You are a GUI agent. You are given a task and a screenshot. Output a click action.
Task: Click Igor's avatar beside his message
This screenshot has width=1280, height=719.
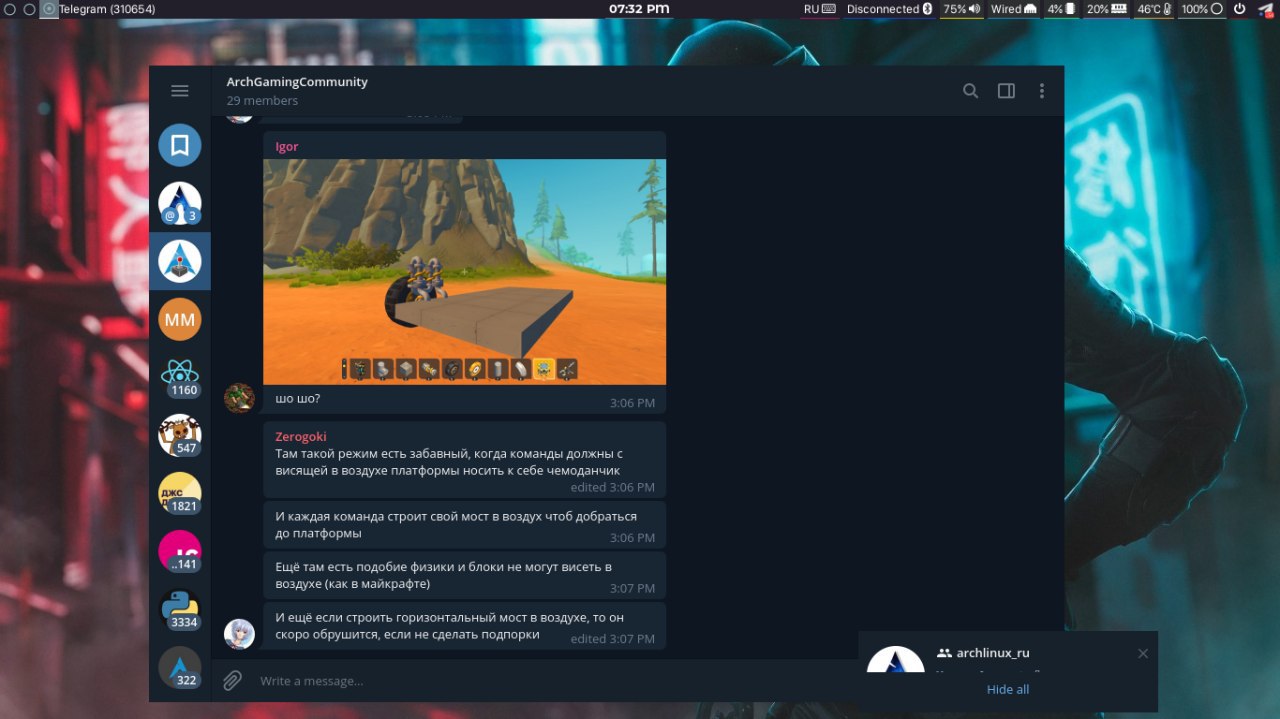click(x=239, y=398)
